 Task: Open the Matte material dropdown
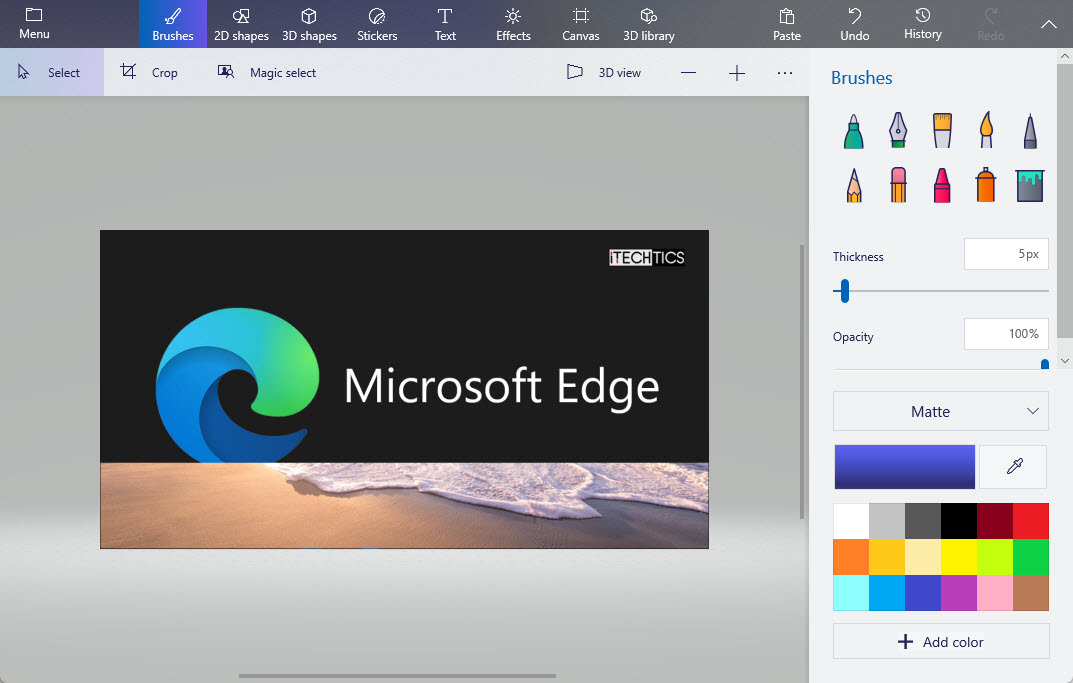point(941,411)
